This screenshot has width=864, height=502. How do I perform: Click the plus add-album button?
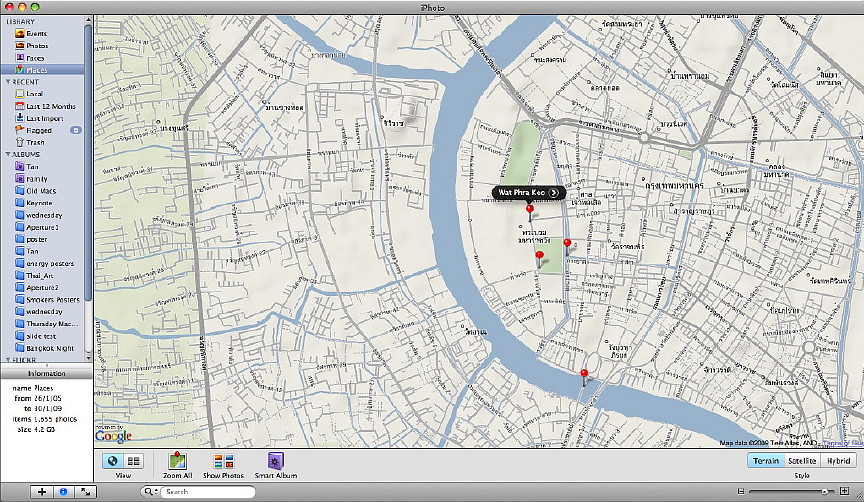[42, 492]
